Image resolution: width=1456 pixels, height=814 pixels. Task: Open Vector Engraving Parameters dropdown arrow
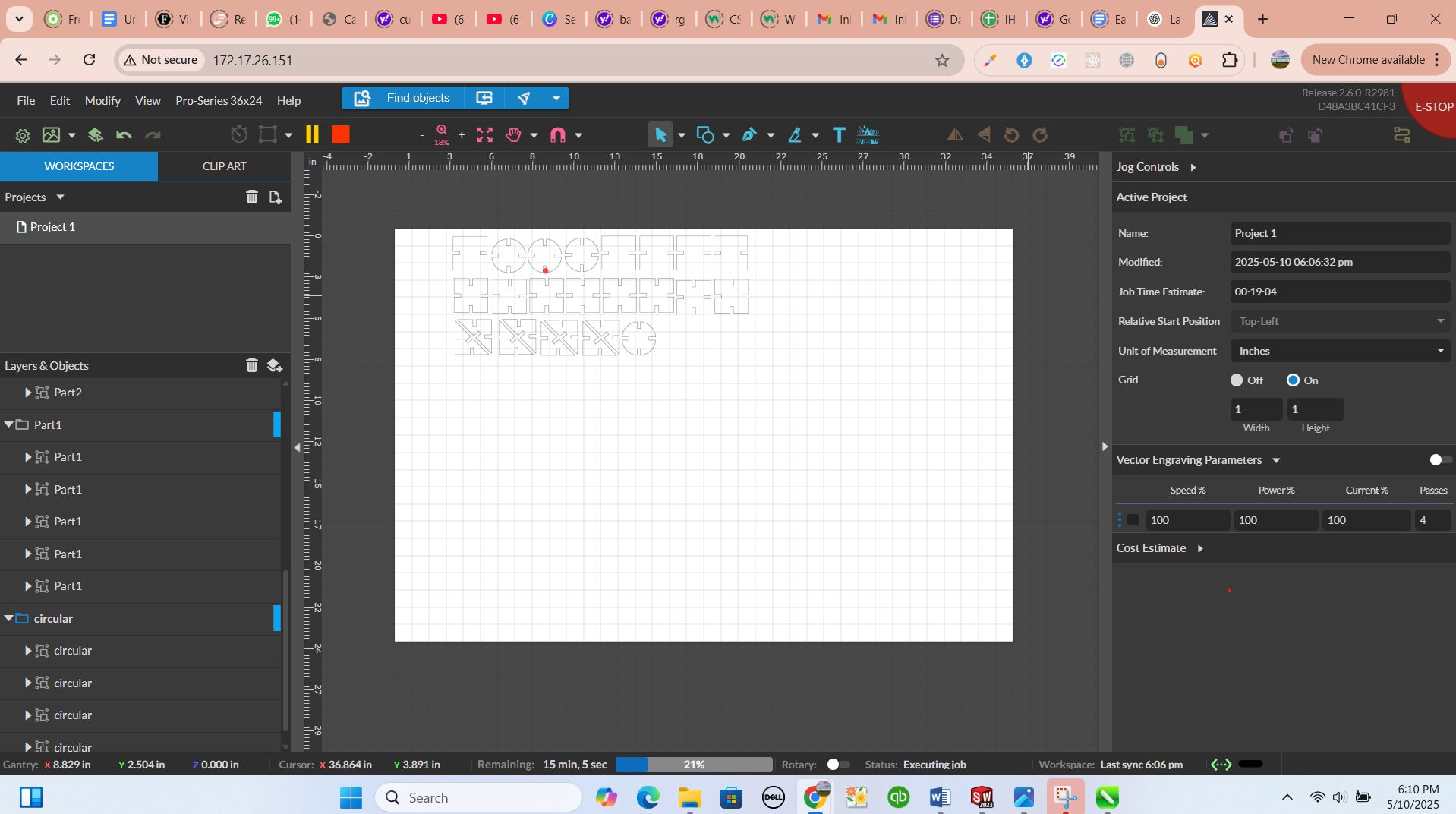1276,460
